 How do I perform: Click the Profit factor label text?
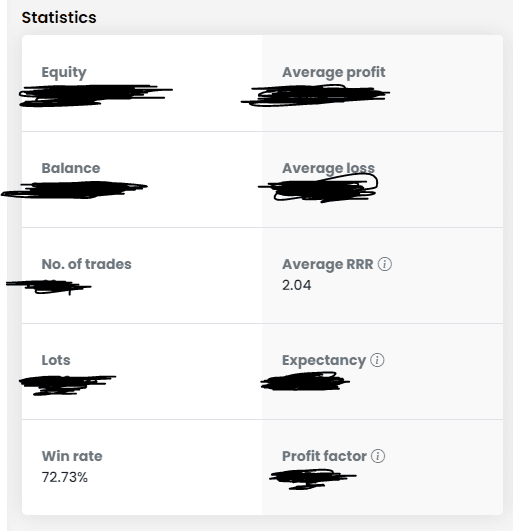click(324, 456)
